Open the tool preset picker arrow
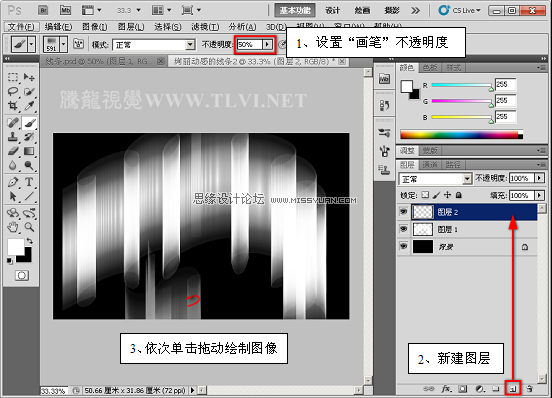 32,45
